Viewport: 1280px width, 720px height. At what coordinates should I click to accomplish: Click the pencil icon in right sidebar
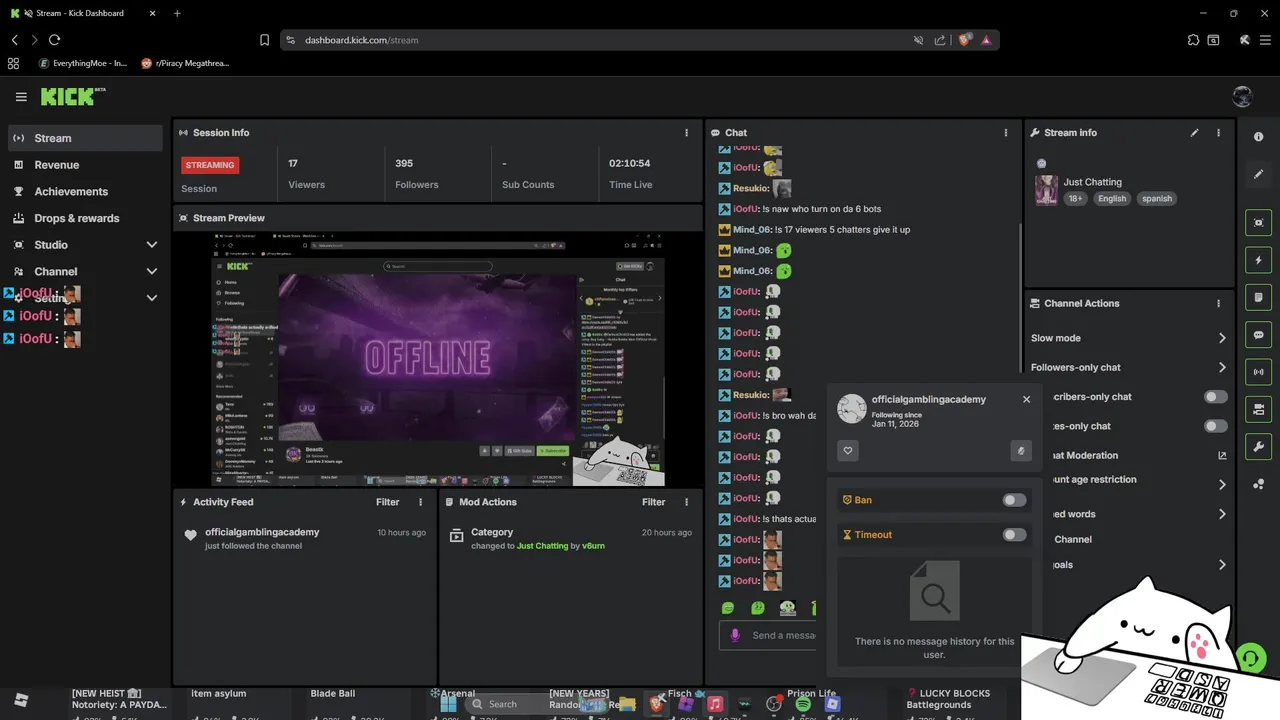point(1259,174)
